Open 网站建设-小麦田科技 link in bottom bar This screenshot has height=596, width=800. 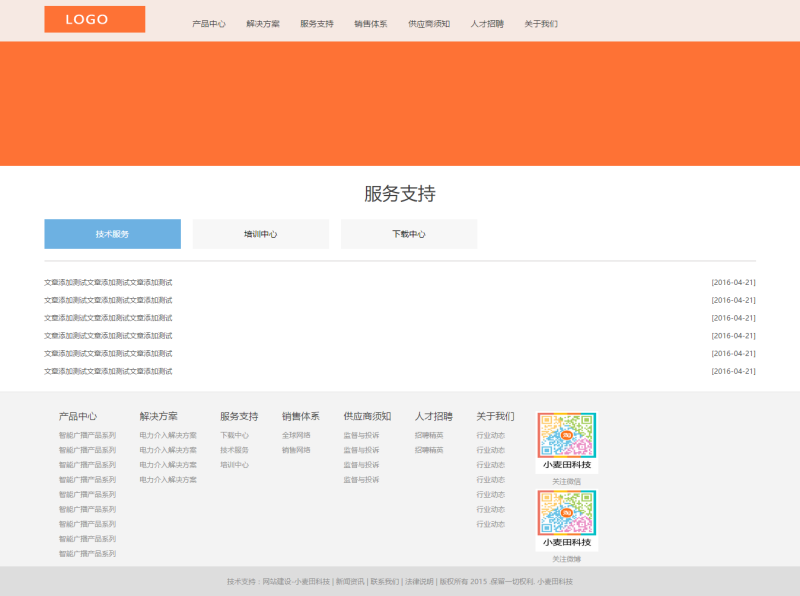click(x=296, y=582)
